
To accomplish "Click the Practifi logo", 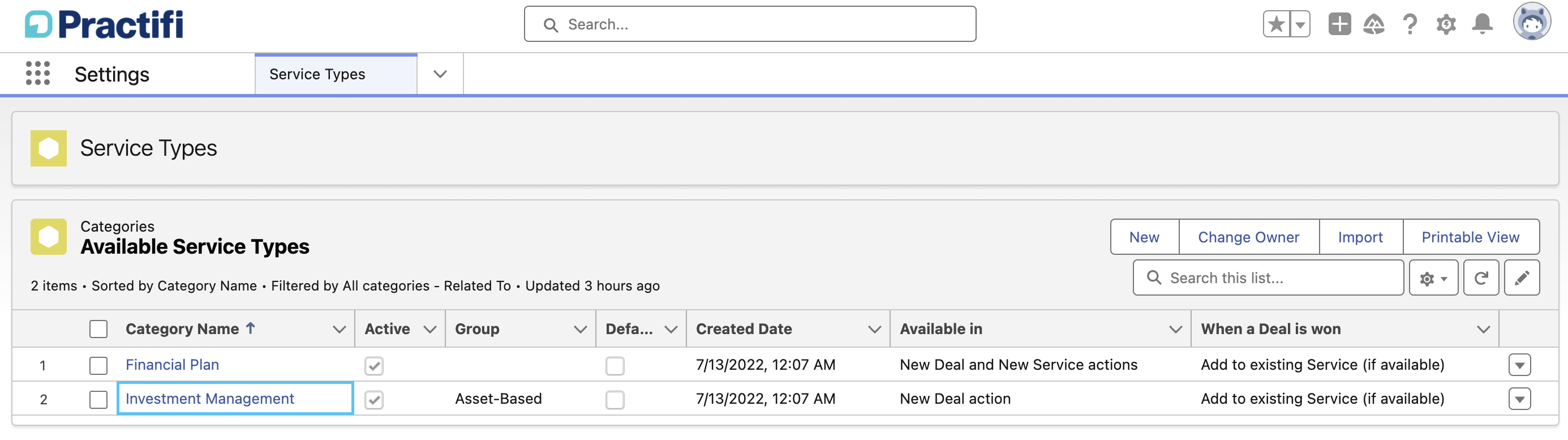I will [x=104, y=24].
